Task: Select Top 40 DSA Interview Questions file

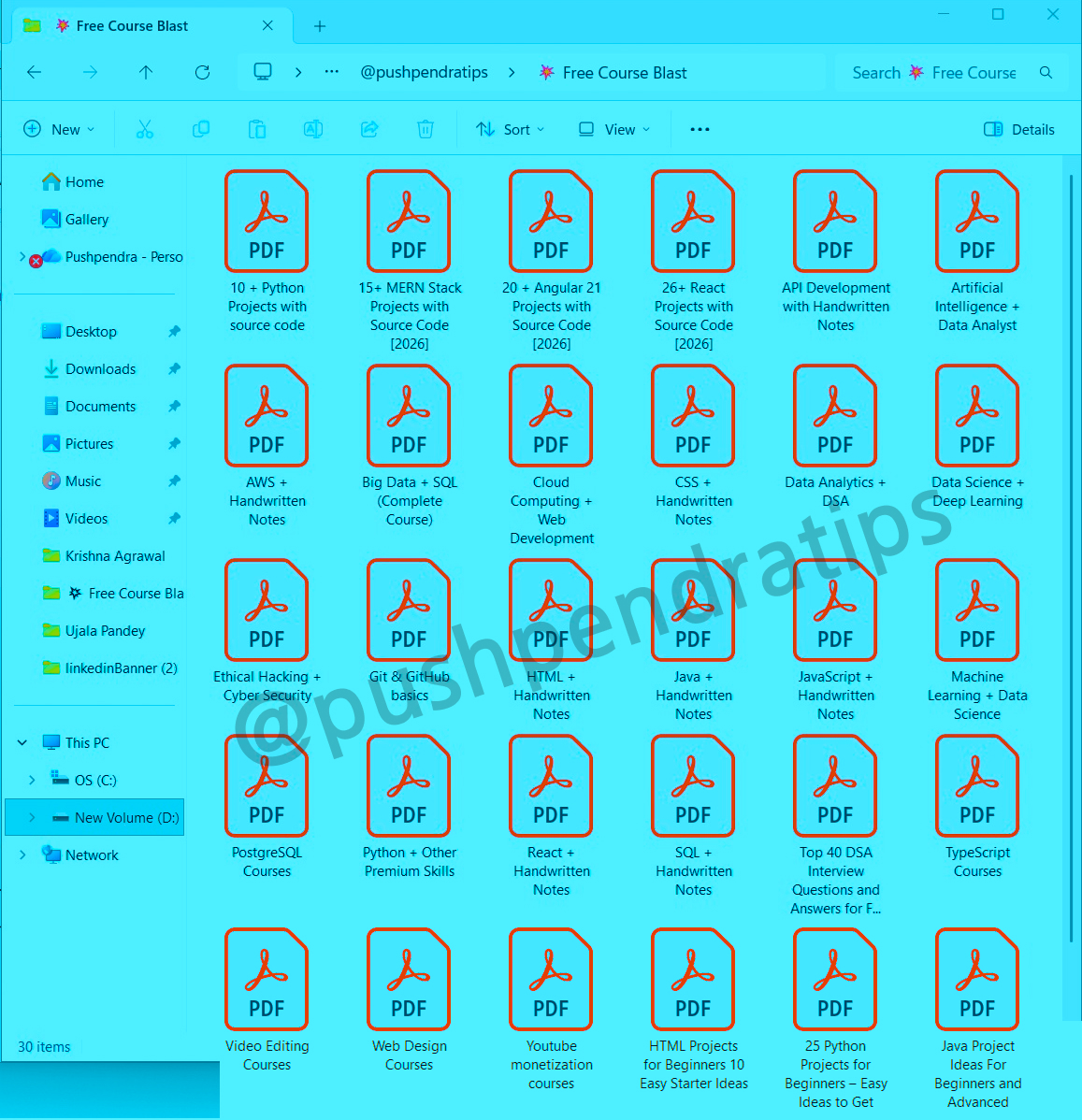Action: (x=835, y=825)
